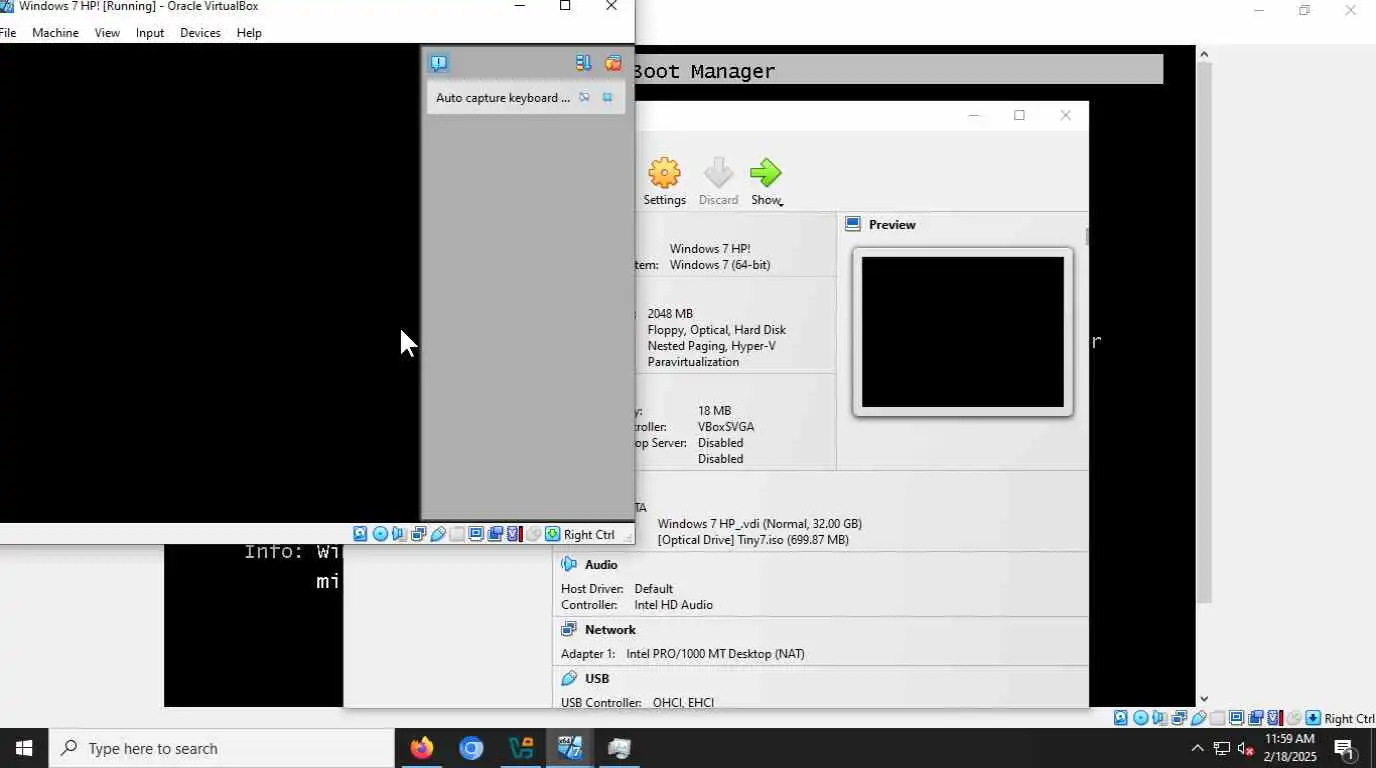Click the 2048 MB base memory value
The height and width of the screenshot is (768, 1376).
[x=670, y=314]
